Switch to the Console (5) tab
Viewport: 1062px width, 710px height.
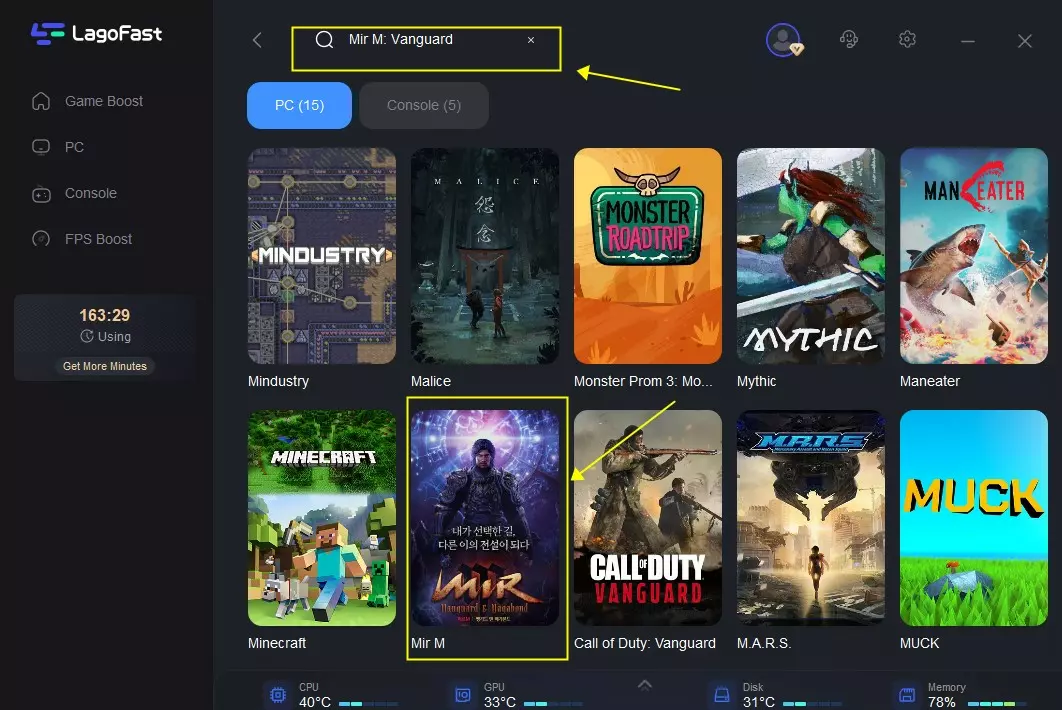point(424,106)
